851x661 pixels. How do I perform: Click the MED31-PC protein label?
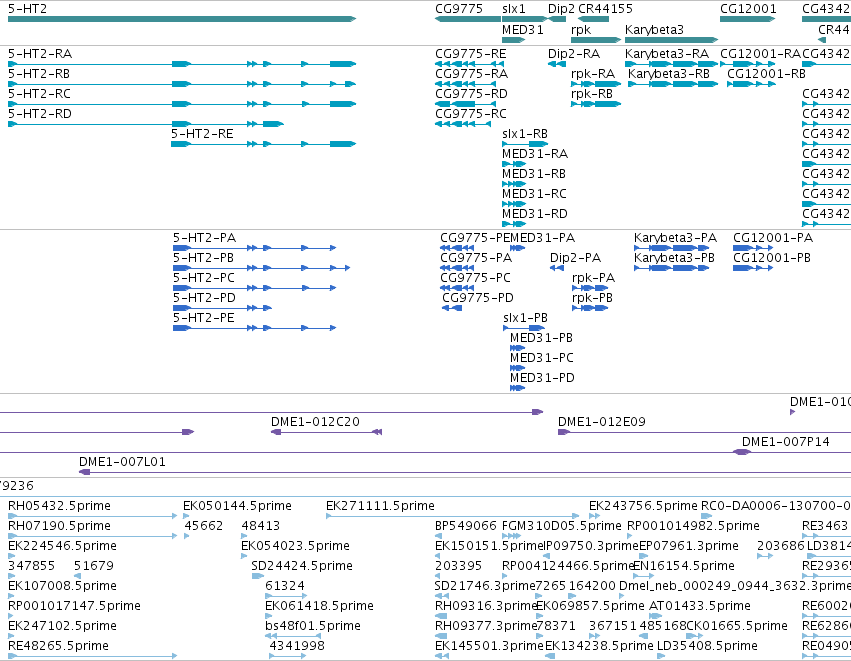coord(542,359)
